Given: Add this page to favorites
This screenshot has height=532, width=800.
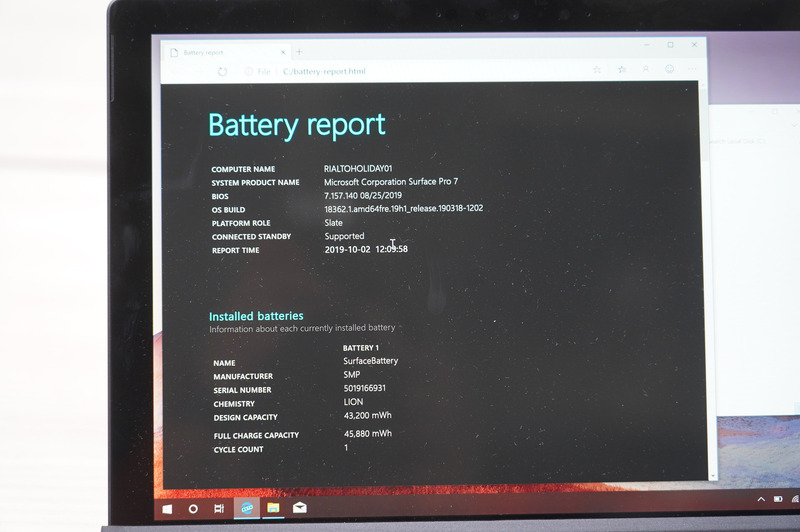Looking at the screenshot, I should point(596,70).
